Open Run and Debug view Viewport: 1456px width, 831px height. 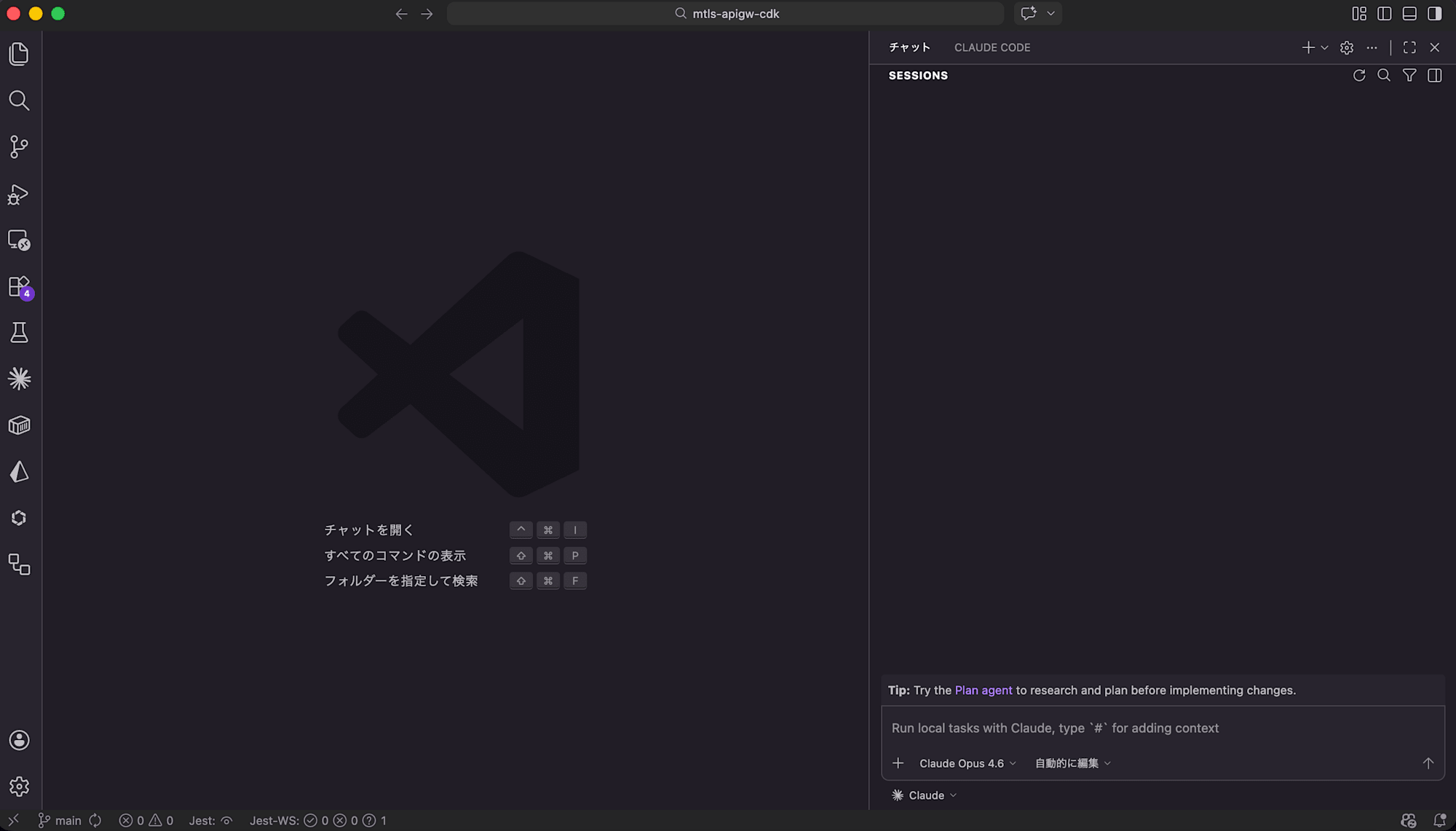point(19,194)
